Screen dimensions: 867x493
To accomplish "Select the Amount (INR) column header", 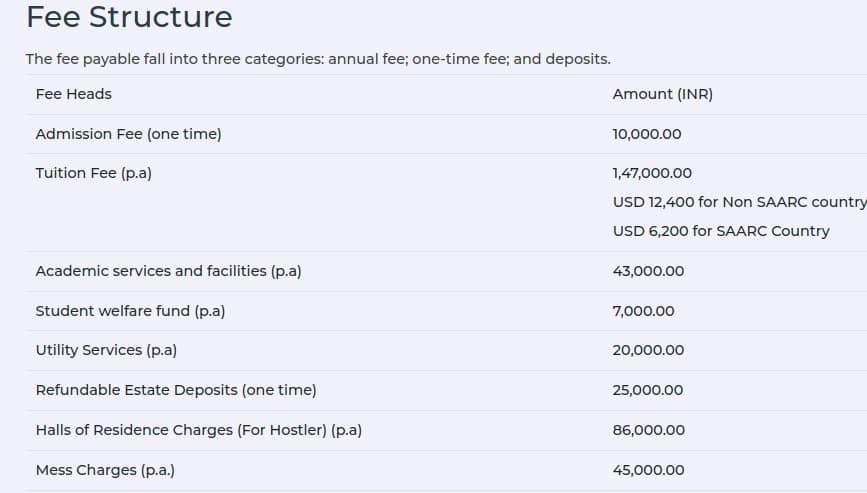I will [x=662, y=95].
